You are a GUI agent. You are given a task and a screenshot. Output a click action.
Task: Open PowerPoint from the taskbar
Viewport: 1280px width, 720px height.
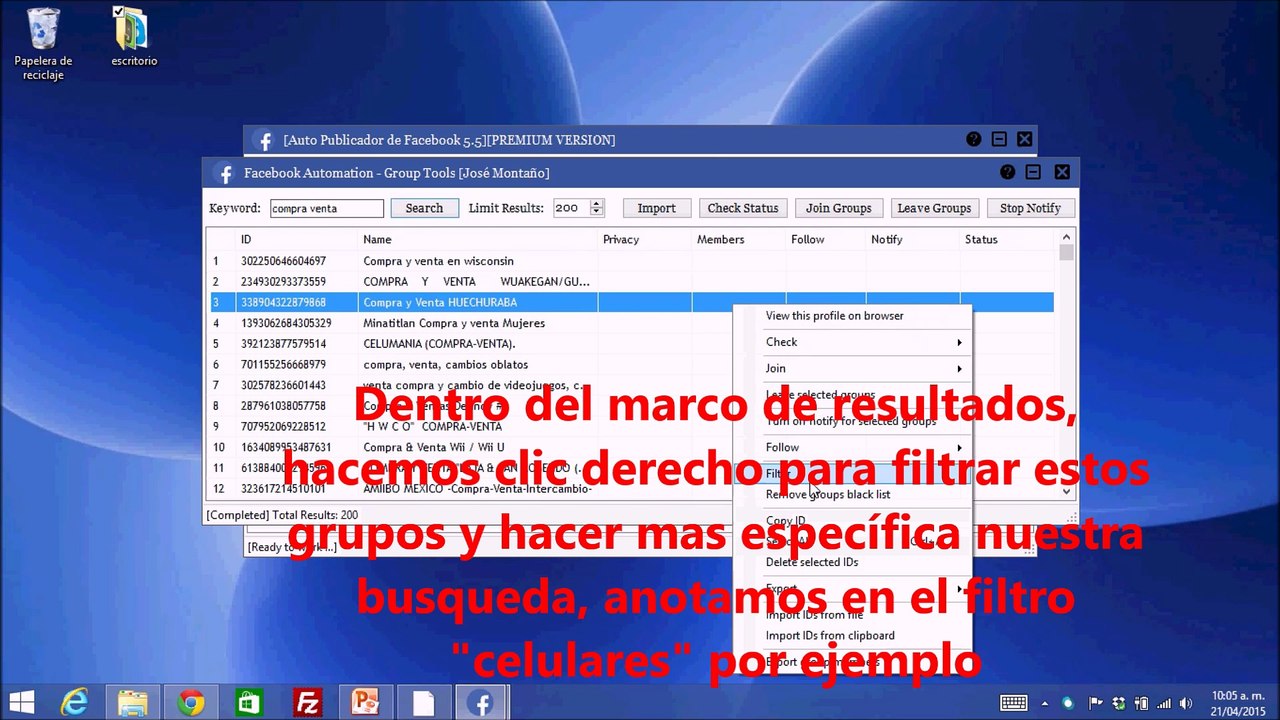tap(364, 703)
